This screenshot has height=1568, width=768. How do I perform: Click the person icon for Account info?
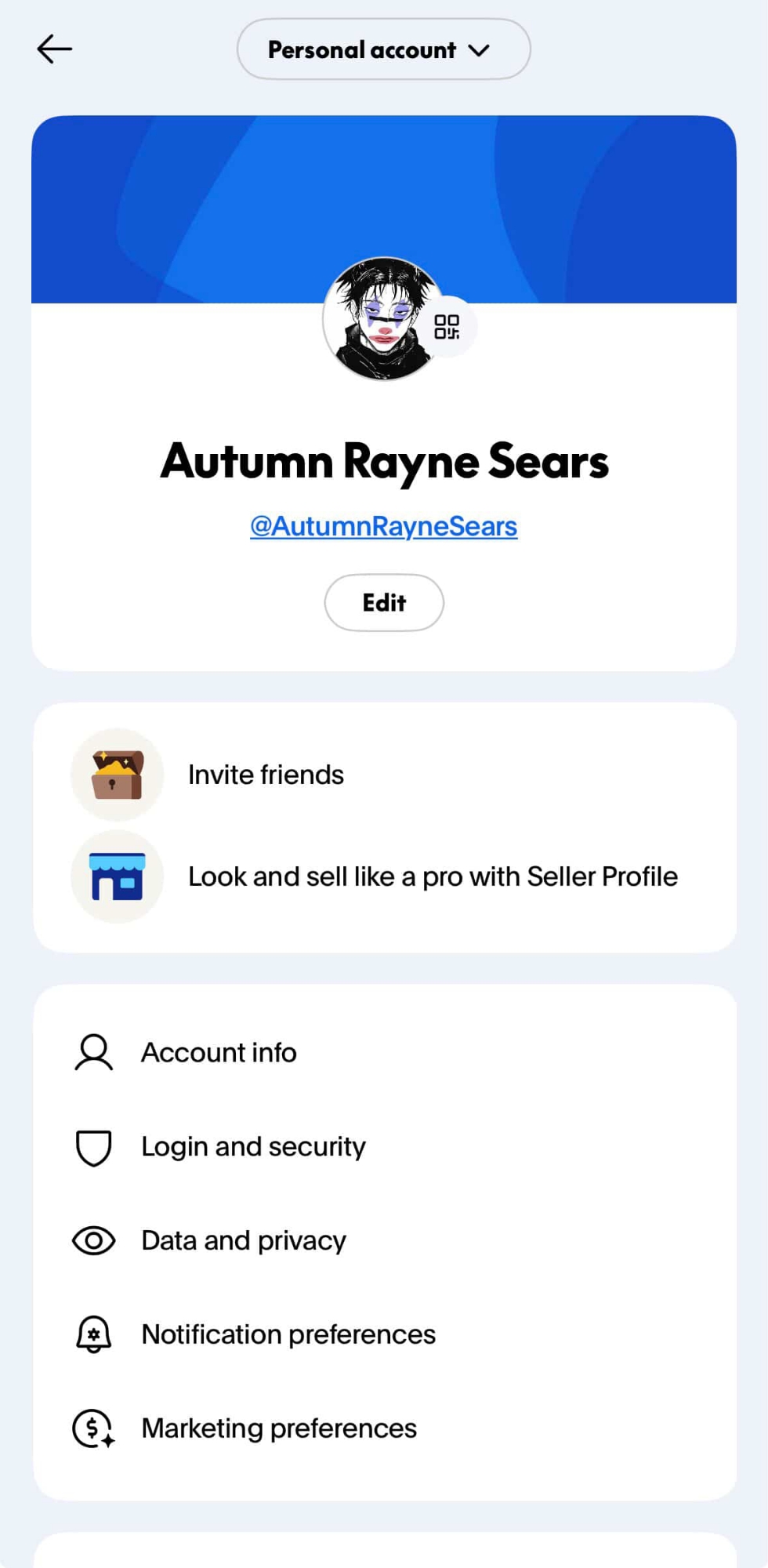point(94,1052)
